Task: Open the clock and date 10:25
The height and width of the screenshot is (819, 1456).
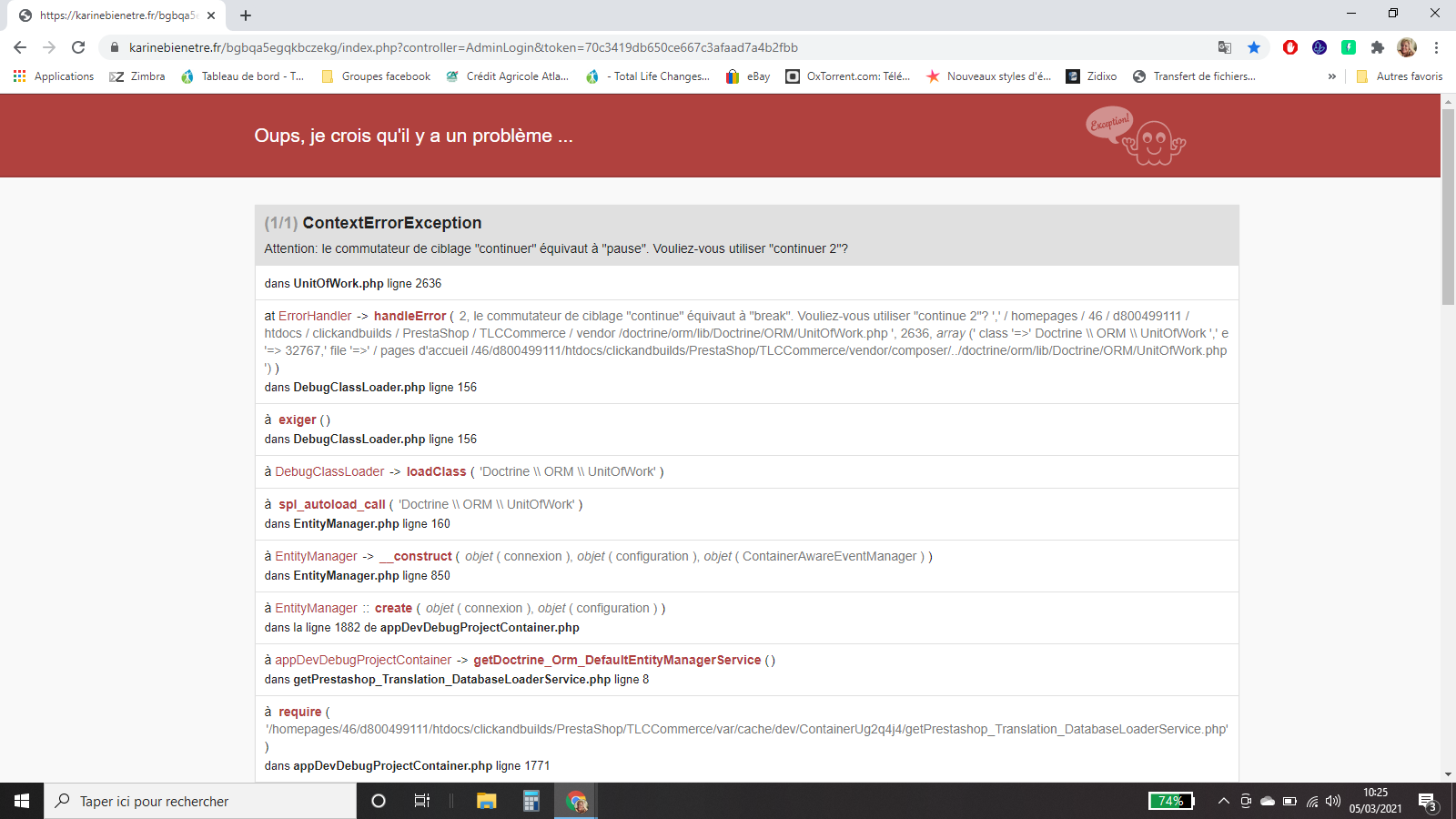Action: point(1376,801)
